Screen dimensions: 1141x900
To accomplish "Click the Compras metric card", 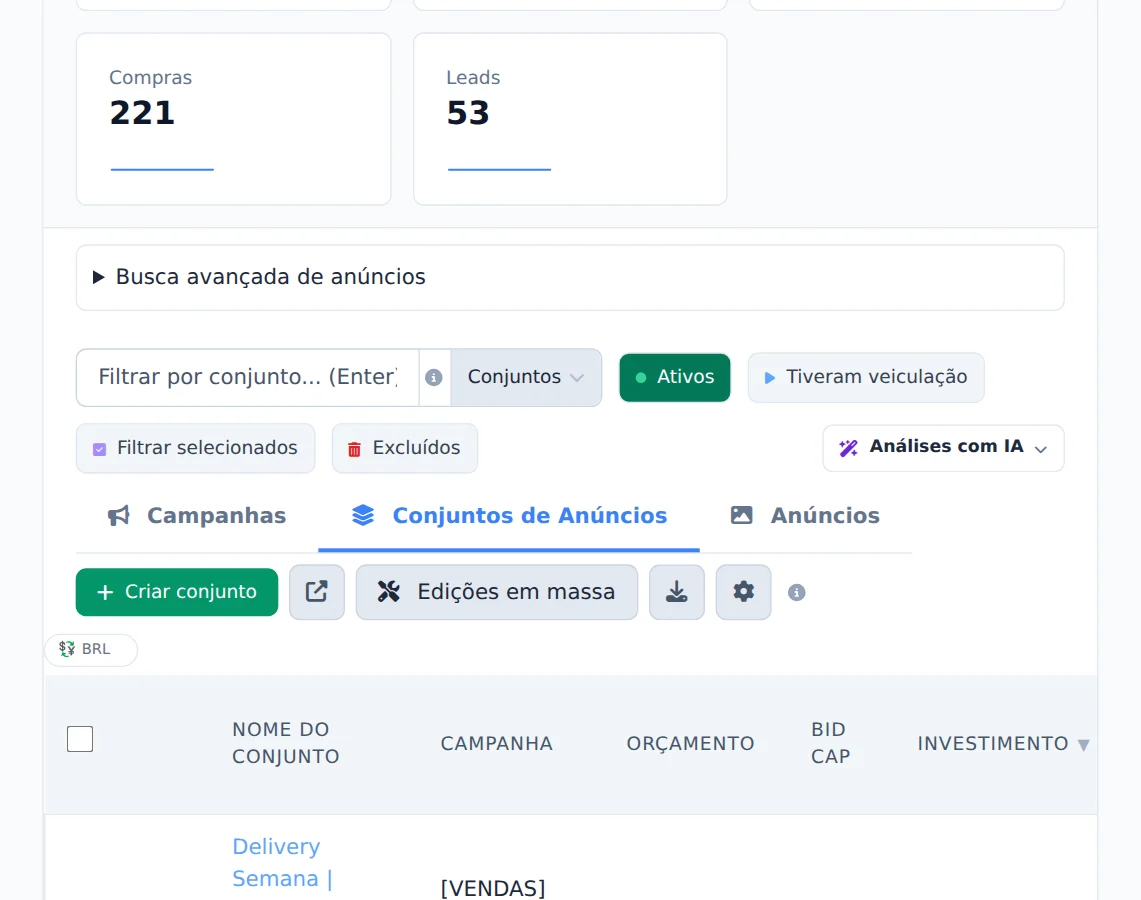I will tap(234, 119).
